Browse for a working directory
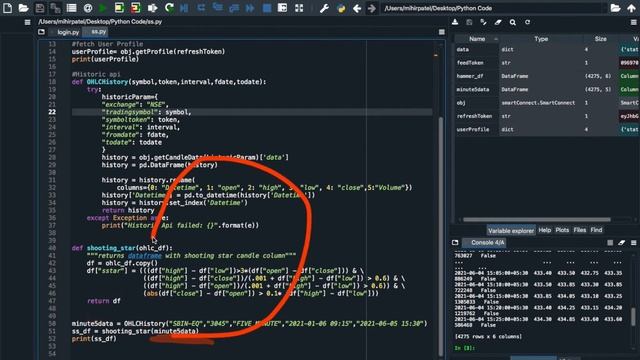Screen dimensions: 640x360 [615, 8]
